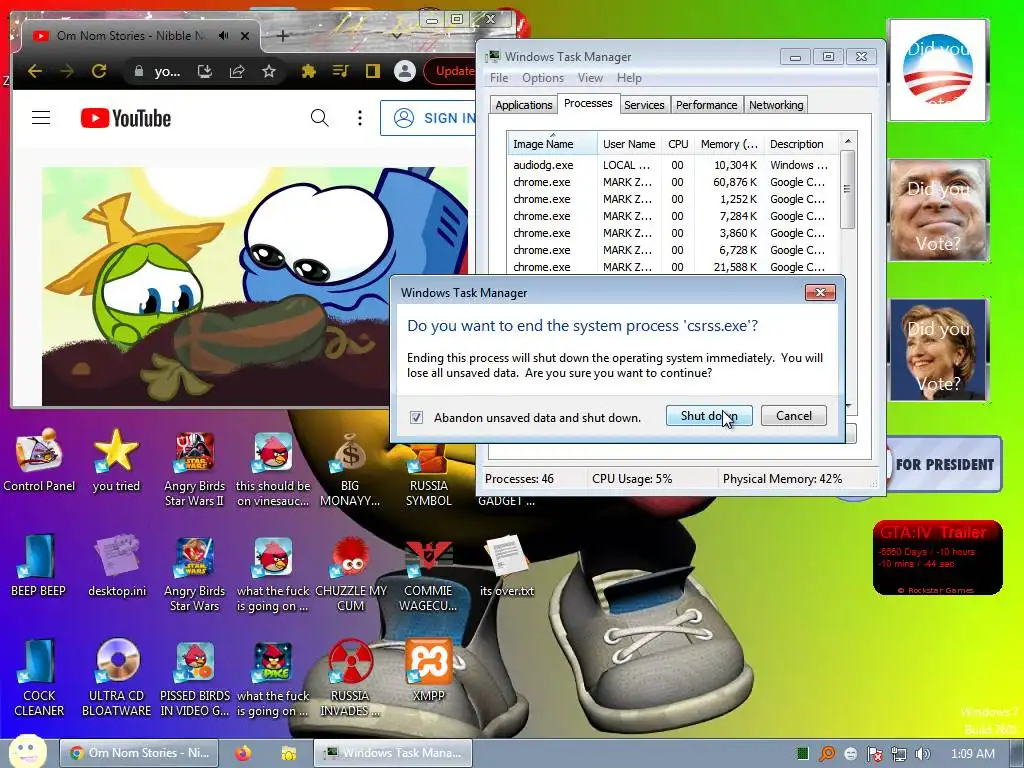
Task: Open a new Chrome tab with plus
Action: 282,36
